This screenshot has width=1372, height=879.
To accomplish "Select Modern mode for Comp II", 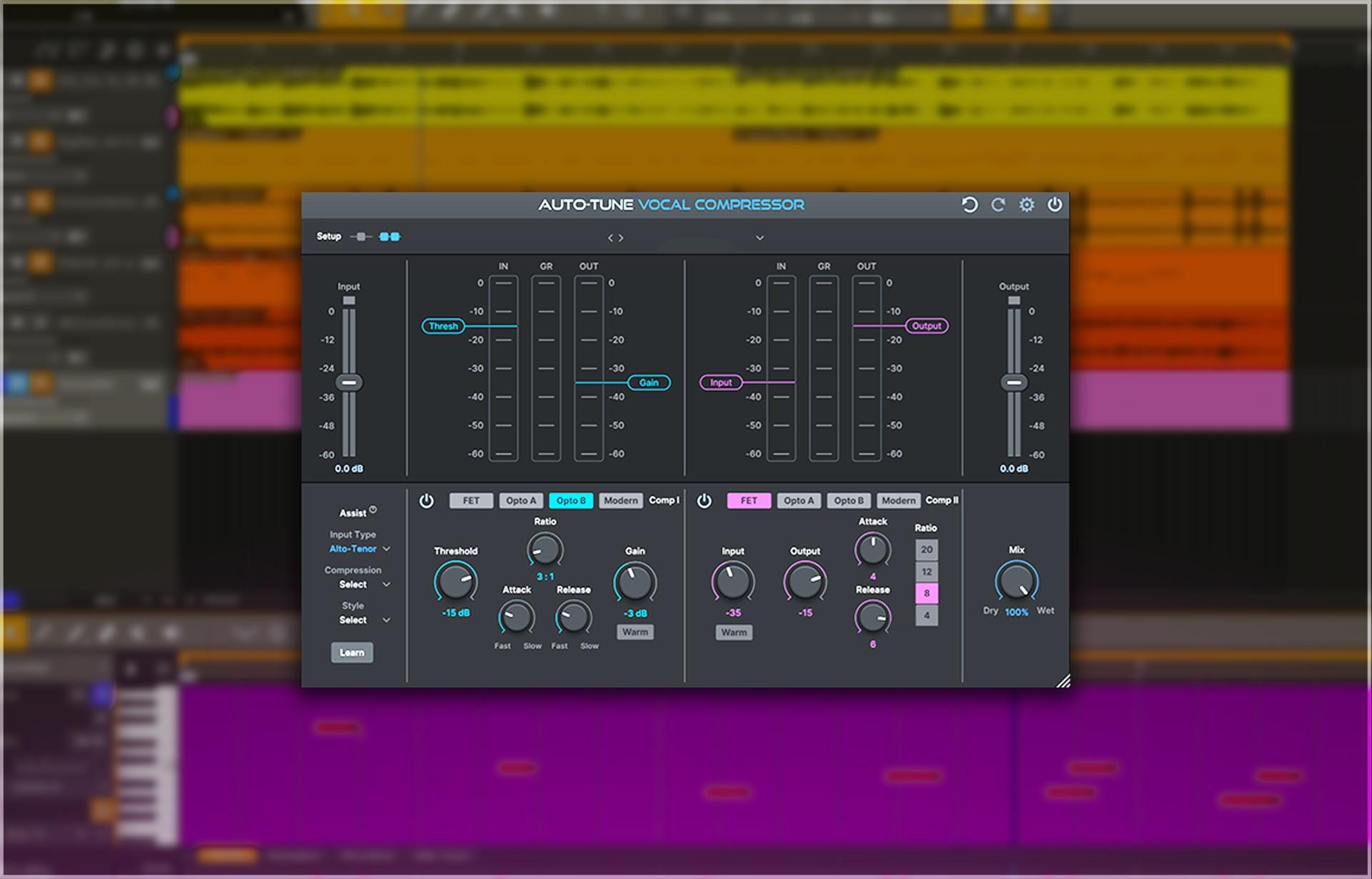I will tap(898, 501).
